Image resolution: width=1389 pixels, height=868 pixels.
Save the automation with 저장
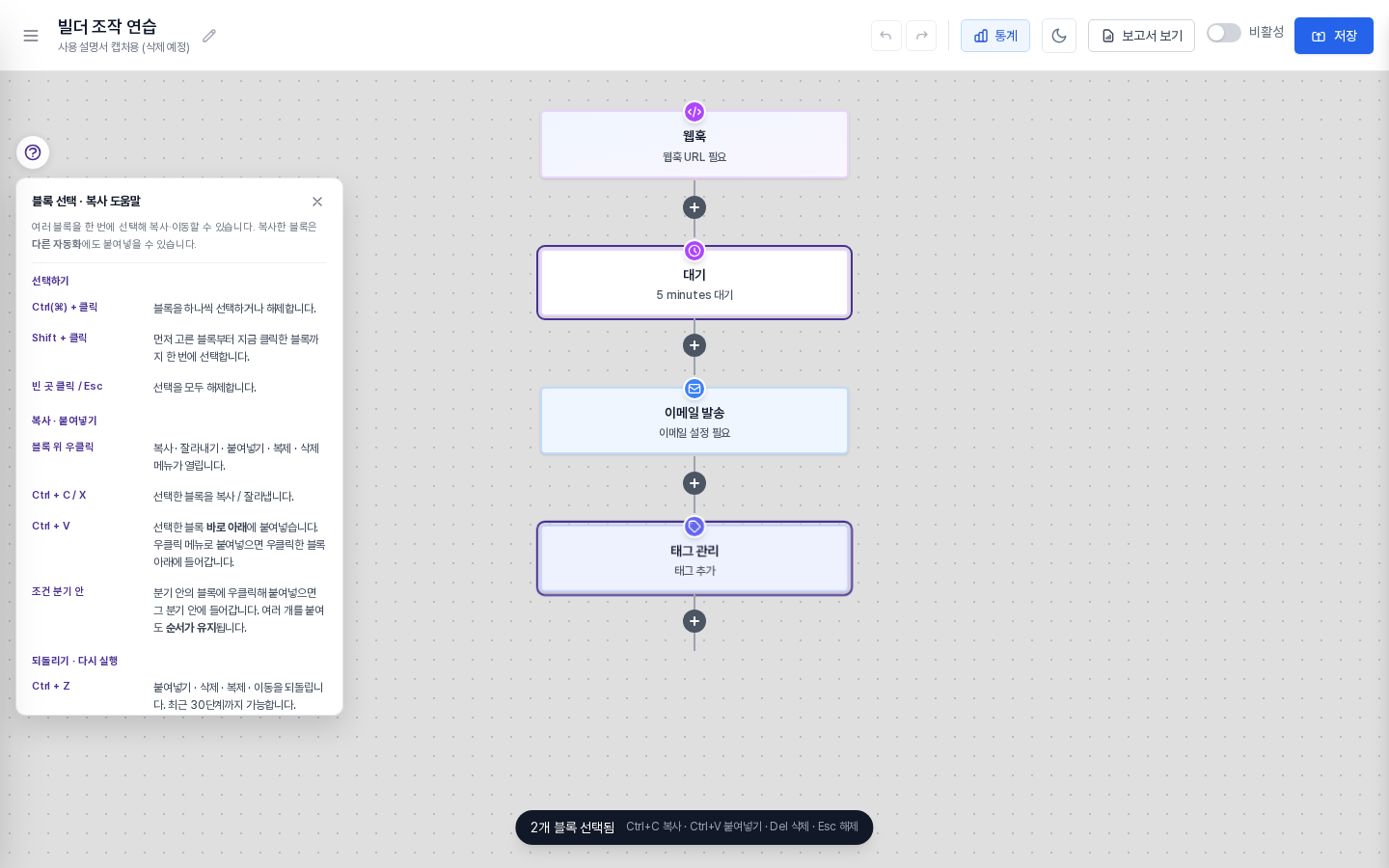[x=1334, y=36]
